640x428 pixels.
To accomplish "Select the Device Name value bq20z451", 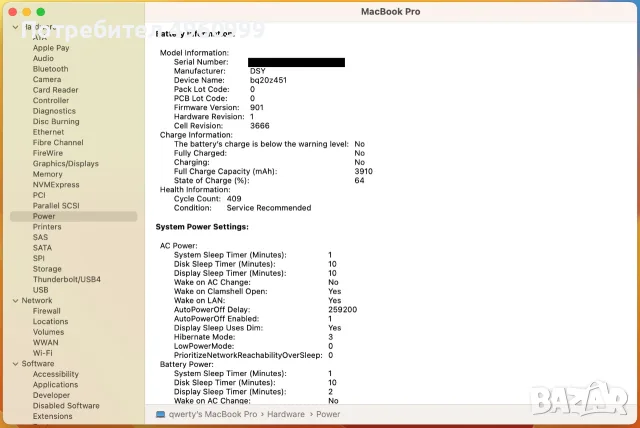I will (269, 80).
